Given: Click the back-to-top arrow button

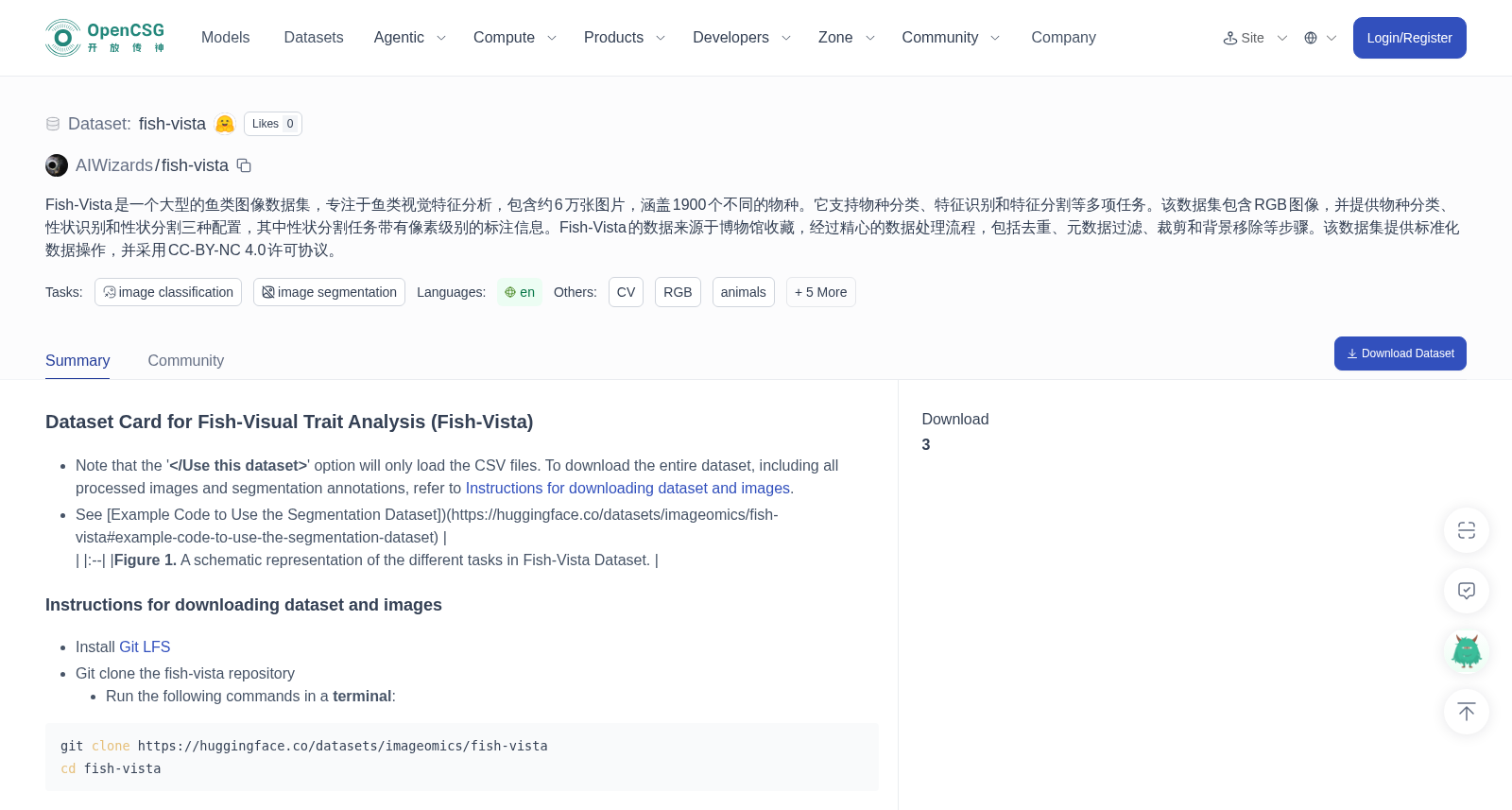Looking at the screenshot, I should pyautogui.click(x=1467, y=712).
